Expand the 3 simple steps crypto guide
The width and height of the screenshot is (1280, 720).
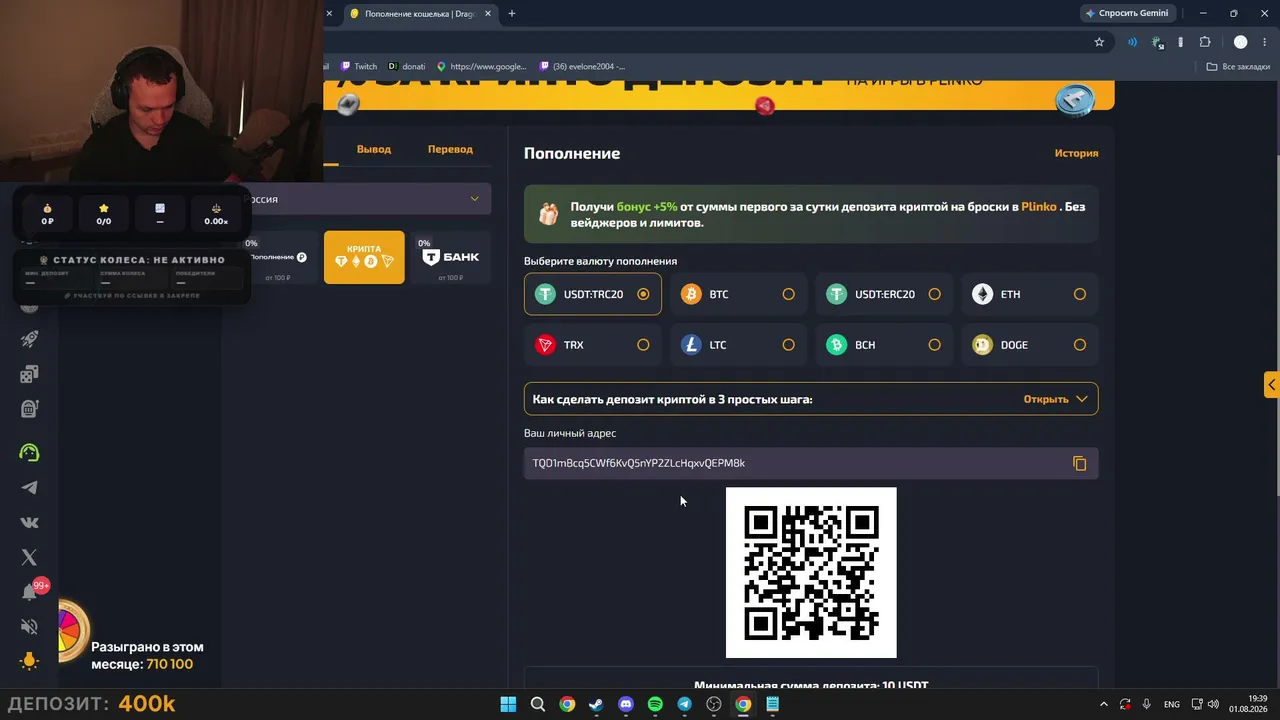[811, 399]
